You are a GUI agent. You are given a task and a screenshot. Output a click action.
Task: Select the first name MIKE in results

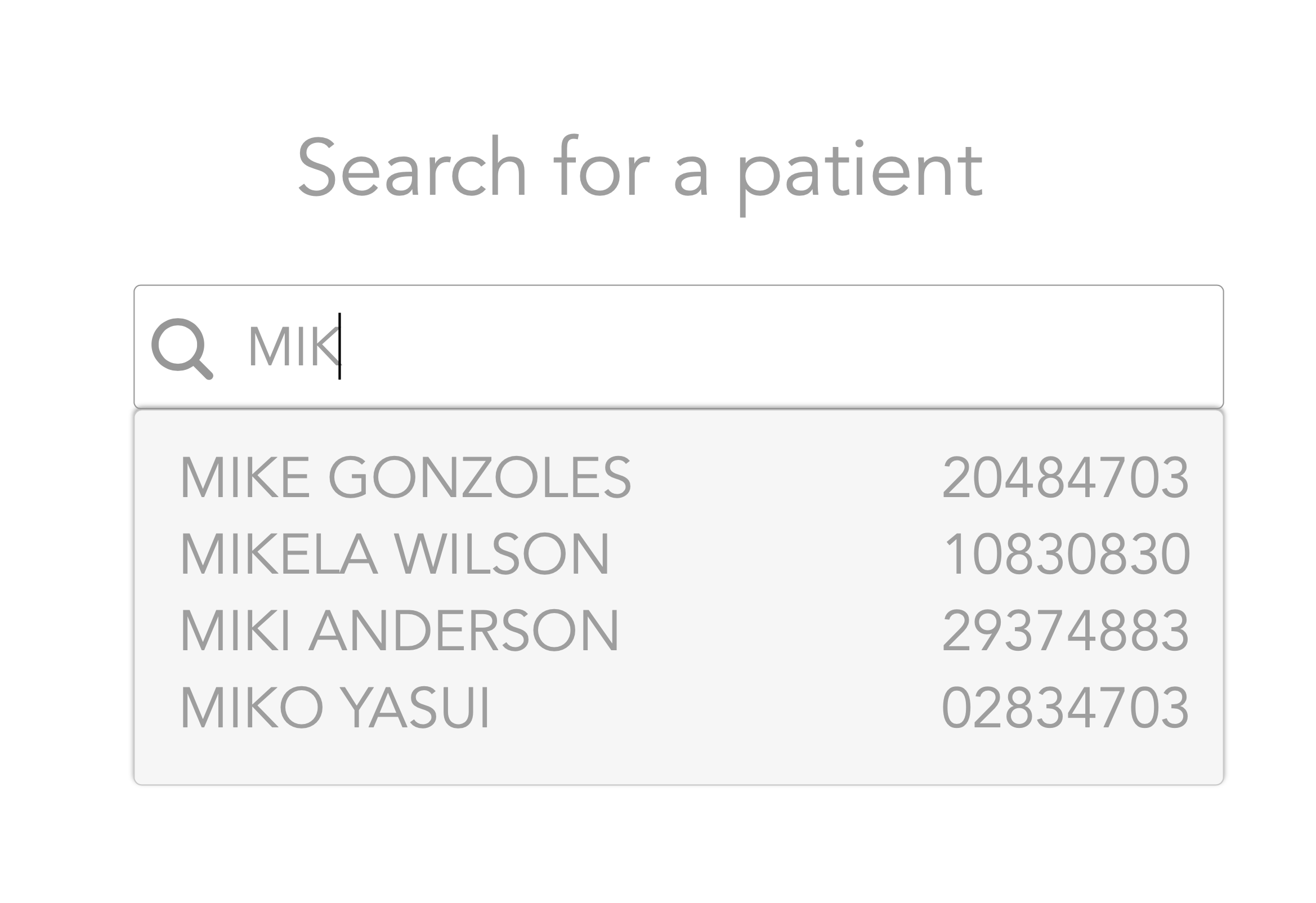coord(245,477)
